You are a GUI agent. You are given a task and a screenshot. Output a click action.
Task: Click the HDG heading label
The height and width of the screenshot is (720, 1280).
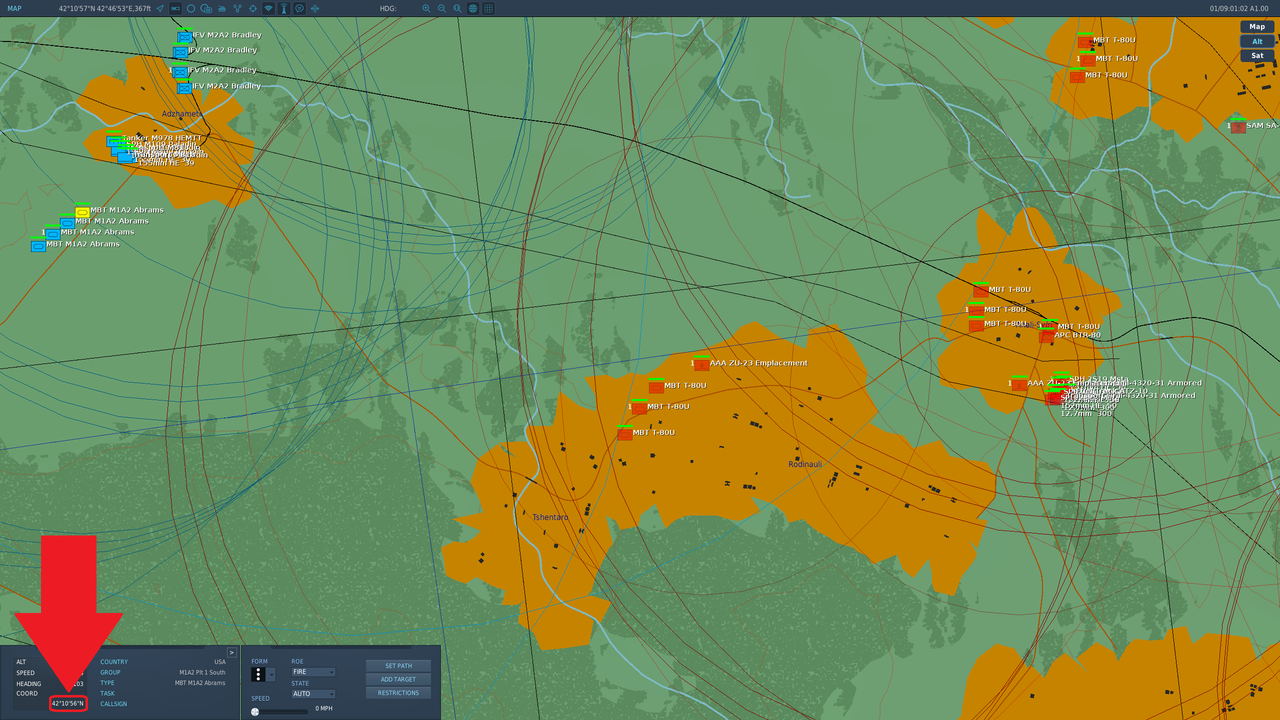click(388, 8)
